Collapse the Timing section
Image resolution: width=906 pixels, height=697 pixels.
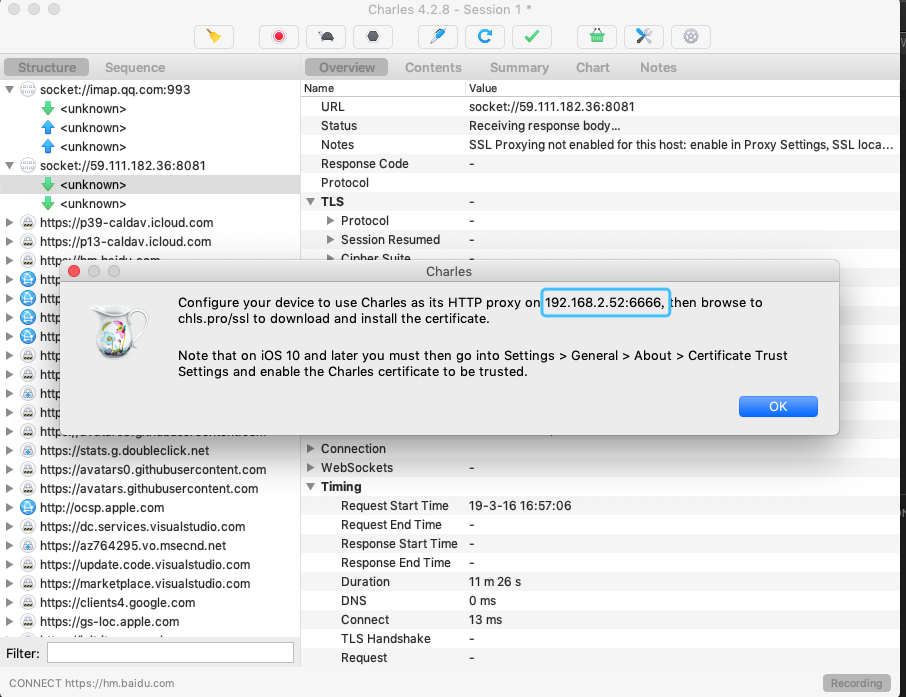(x=311, y=487)
